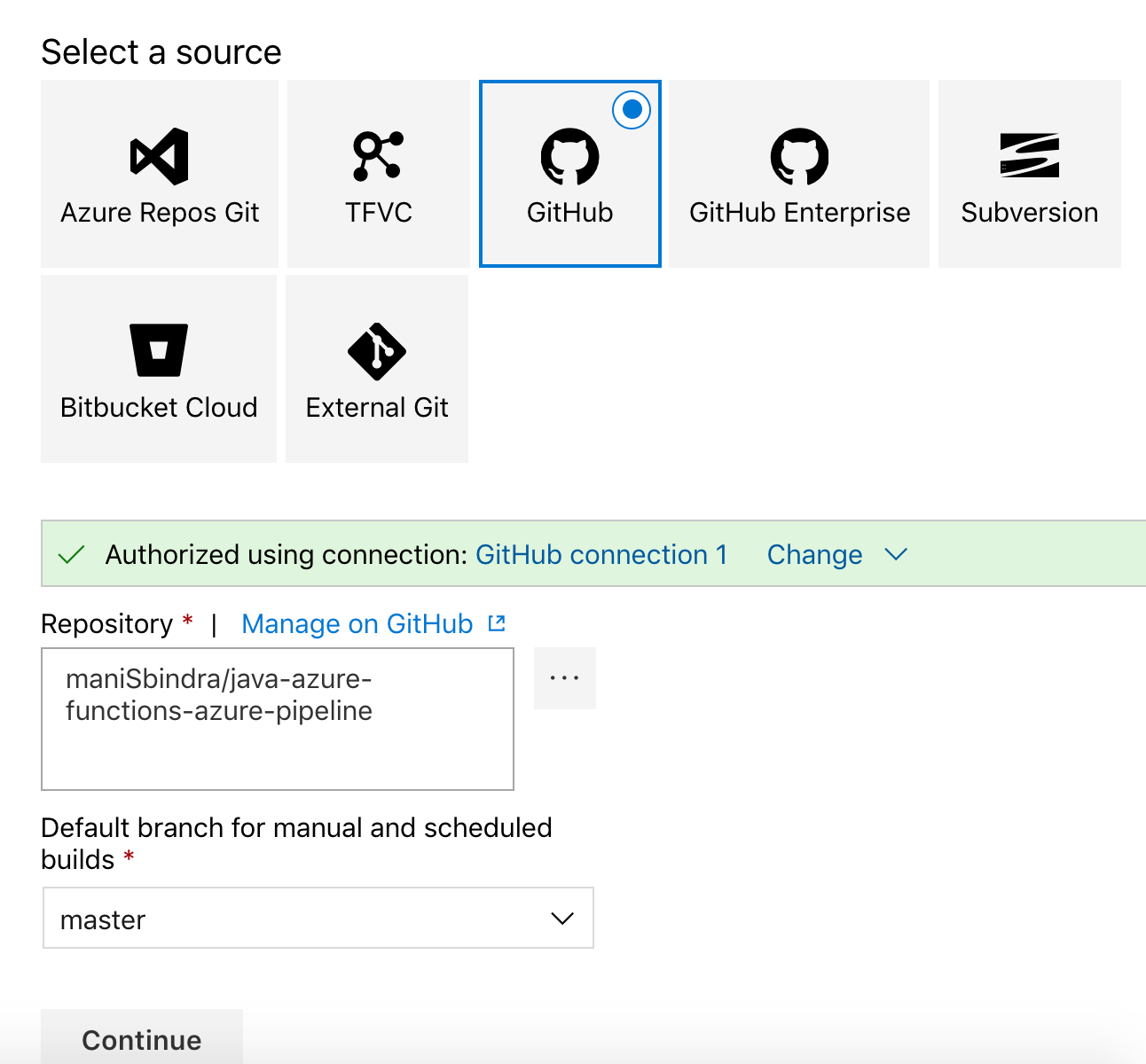Screen dimensions: 1146x1064
Task: Click the TFVC version control icon
Action: point(378,156)
